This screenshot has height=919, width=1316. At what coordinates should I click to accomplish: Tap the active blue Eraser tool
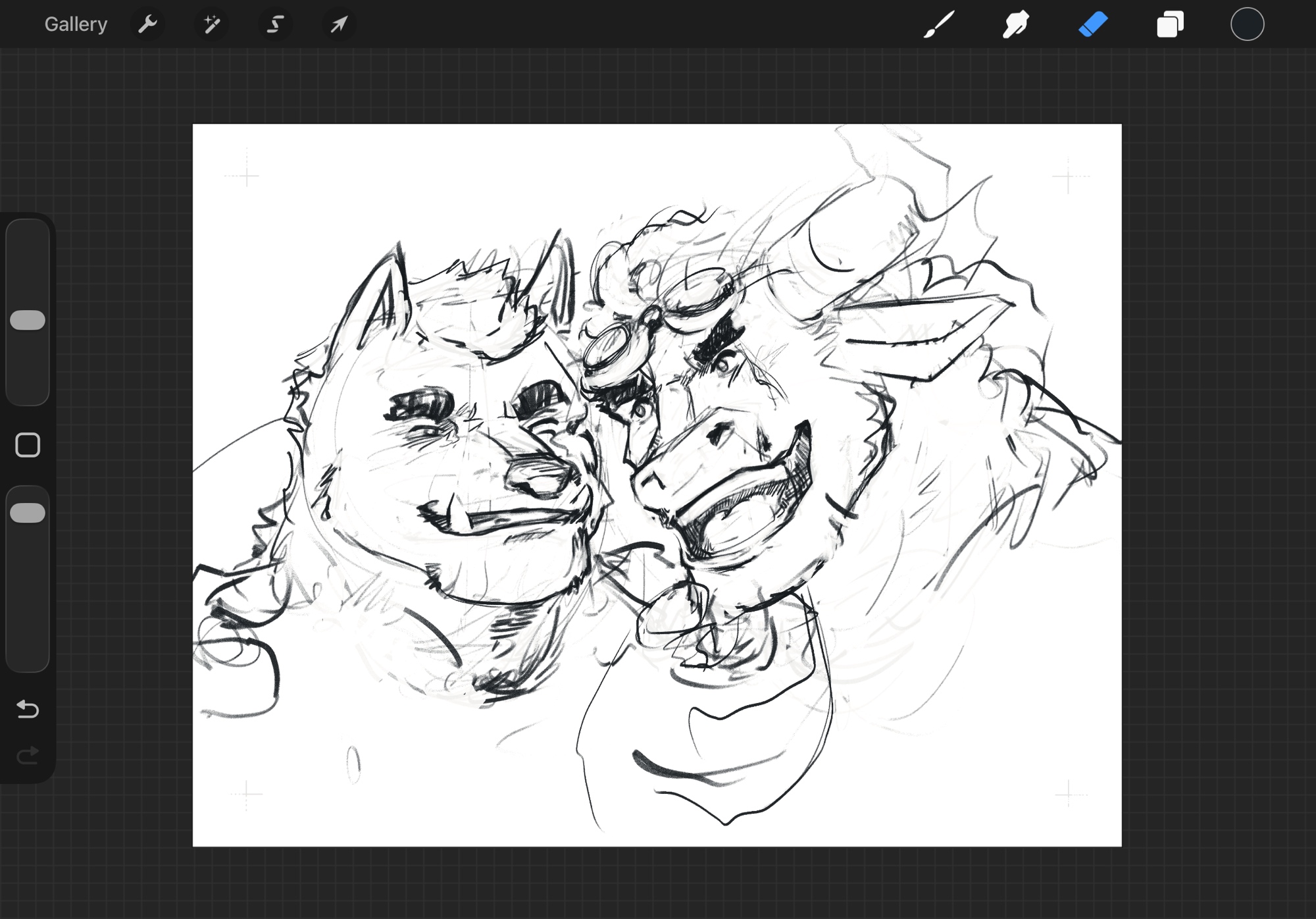pyautogui.click(x=1093, y=24)
